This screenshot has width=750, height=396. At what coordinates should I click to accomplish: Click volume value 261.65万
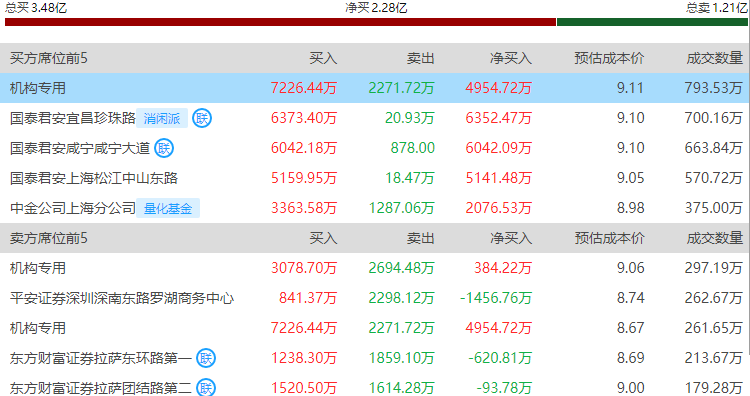click(713, 328)
